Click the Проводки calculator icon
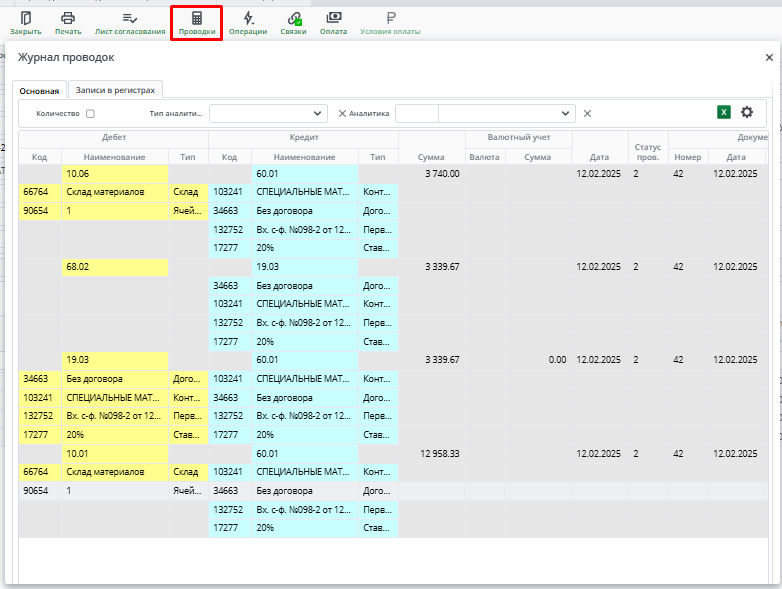 (197, 19)
